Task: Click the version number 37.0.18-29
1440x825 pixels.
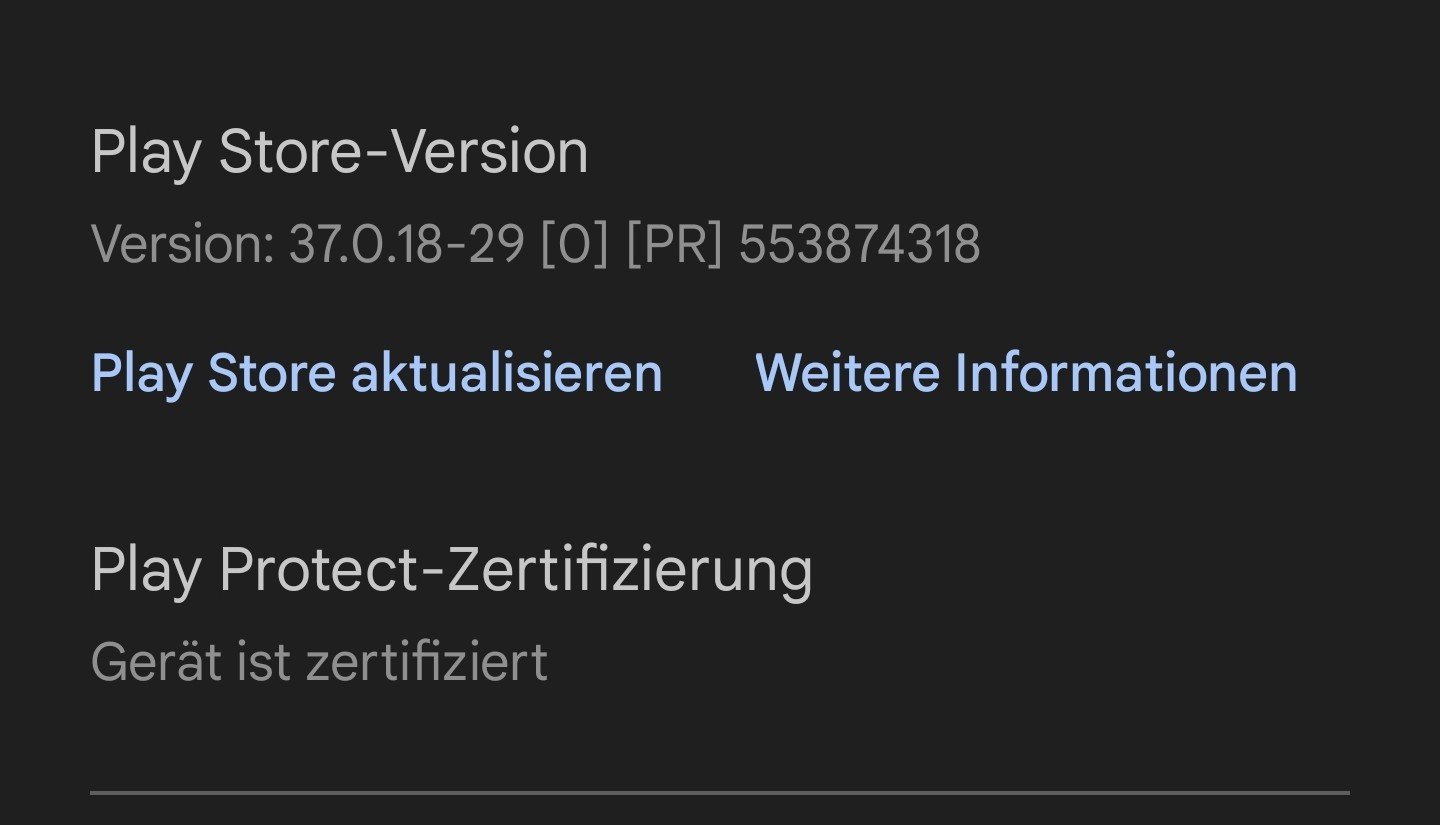Action: coord(407,244)
